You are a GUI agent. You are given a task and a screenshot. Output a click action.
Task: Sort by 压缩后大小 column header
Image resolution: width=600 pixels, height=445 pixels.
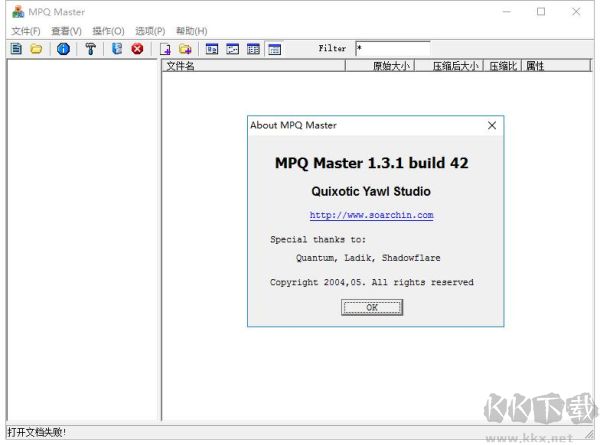pos(449,66)
